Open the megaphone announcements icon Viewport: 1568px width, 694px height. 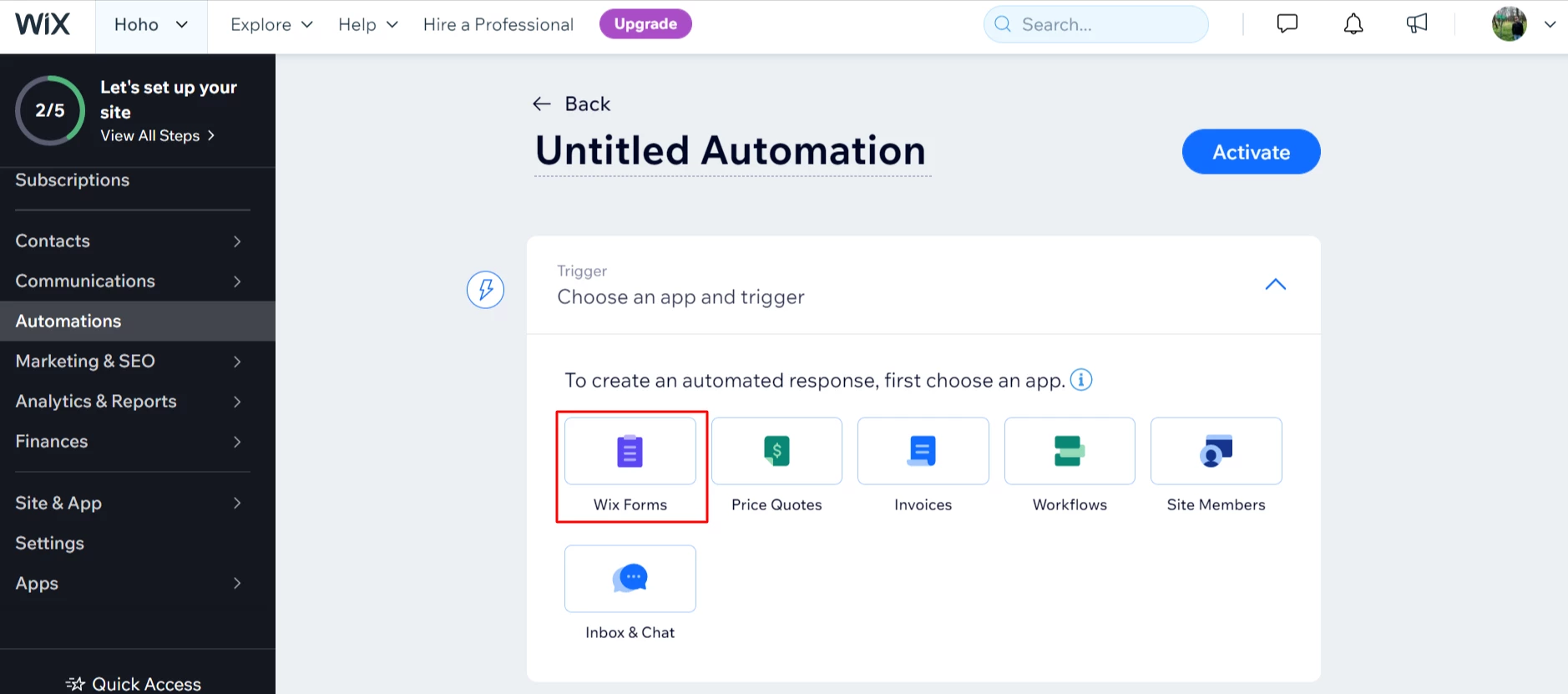point(1417,24)
